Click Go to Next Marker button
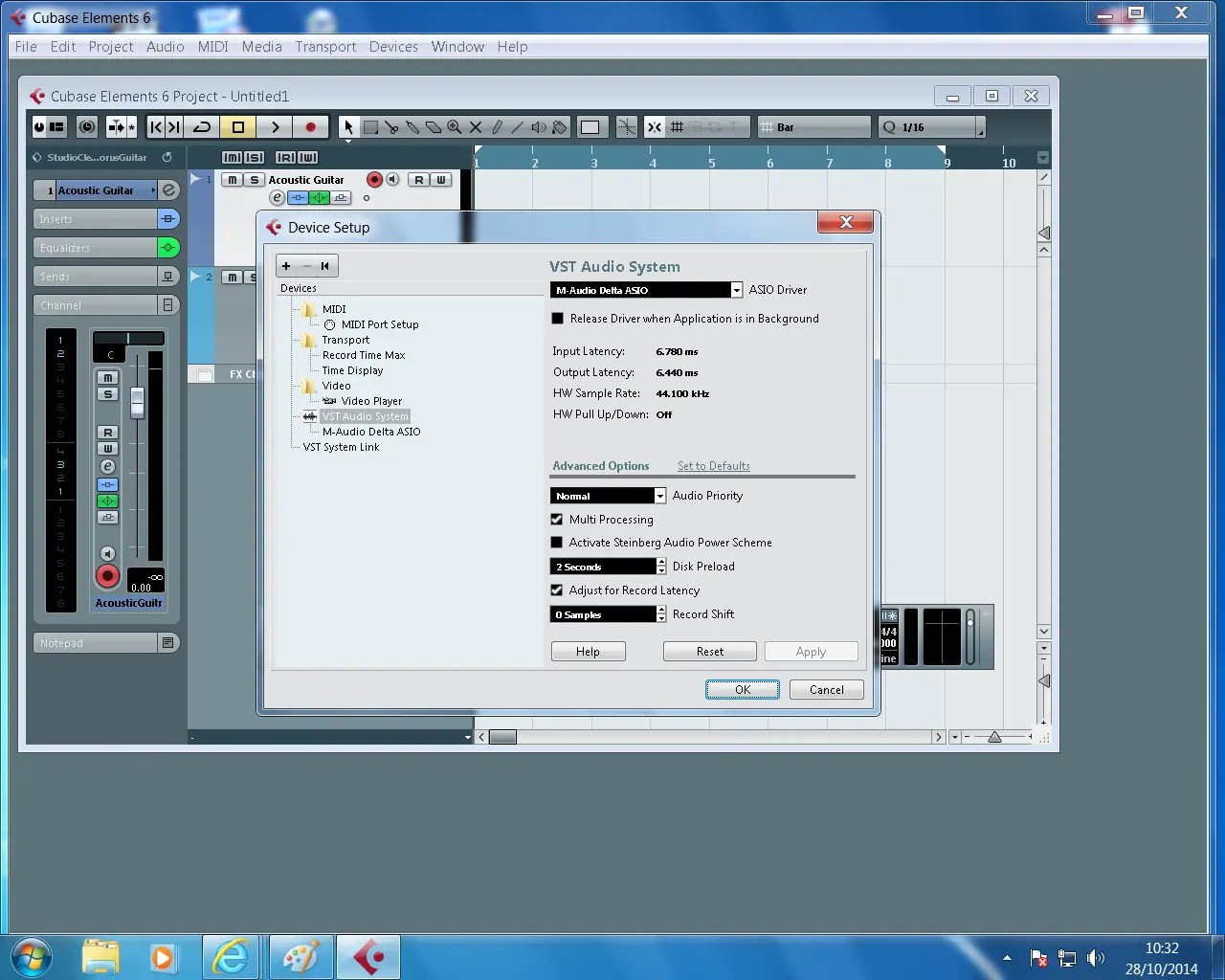 (x=174, y=126)
